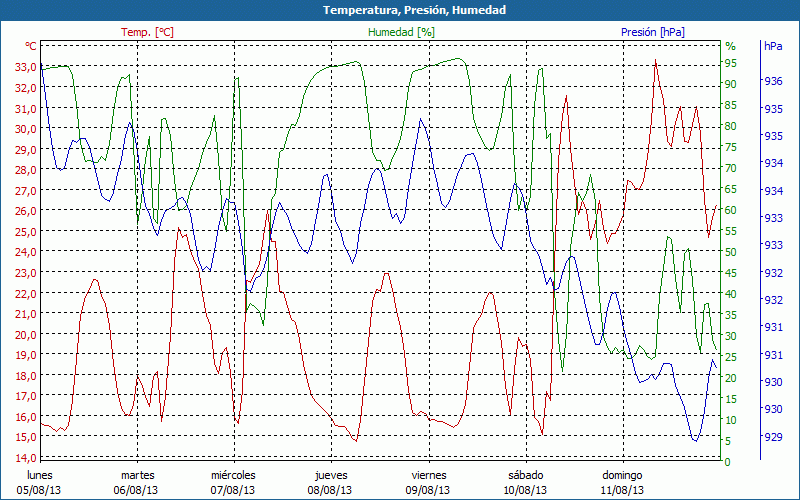
Task: Click the 25,0 temperature axis value
Action: coord(25,232)
